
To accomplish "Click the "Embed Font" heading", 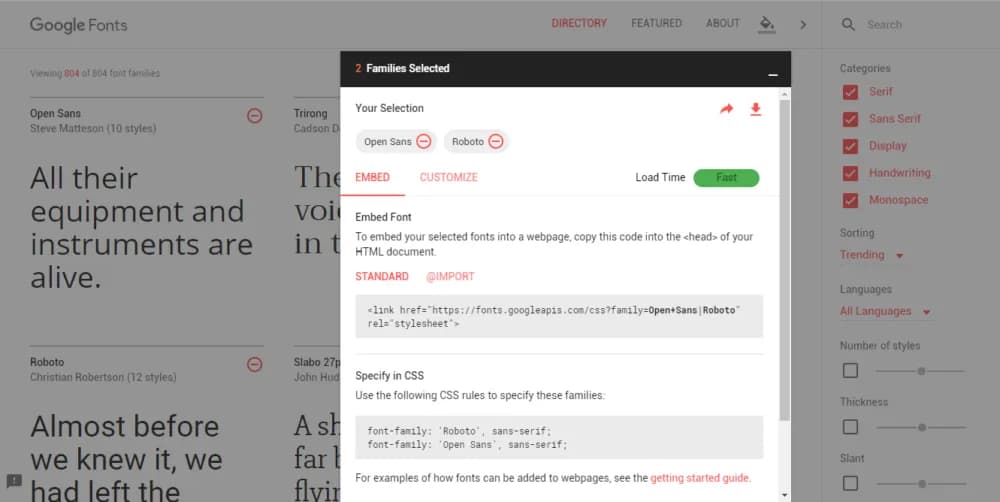I will [383, 217].
